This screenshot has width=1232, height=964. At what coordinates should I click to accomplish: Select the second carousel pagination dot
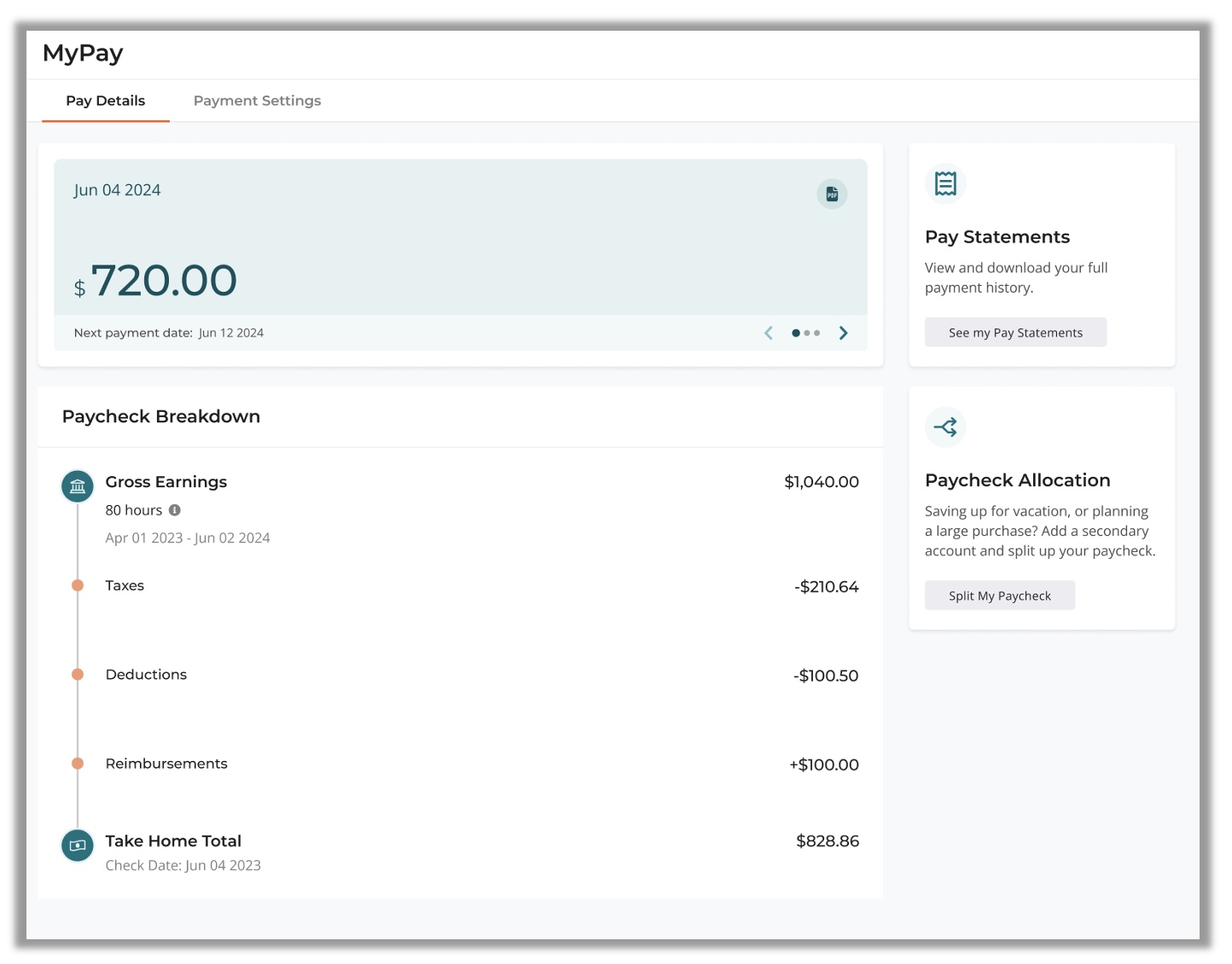(x=807, y=334)
